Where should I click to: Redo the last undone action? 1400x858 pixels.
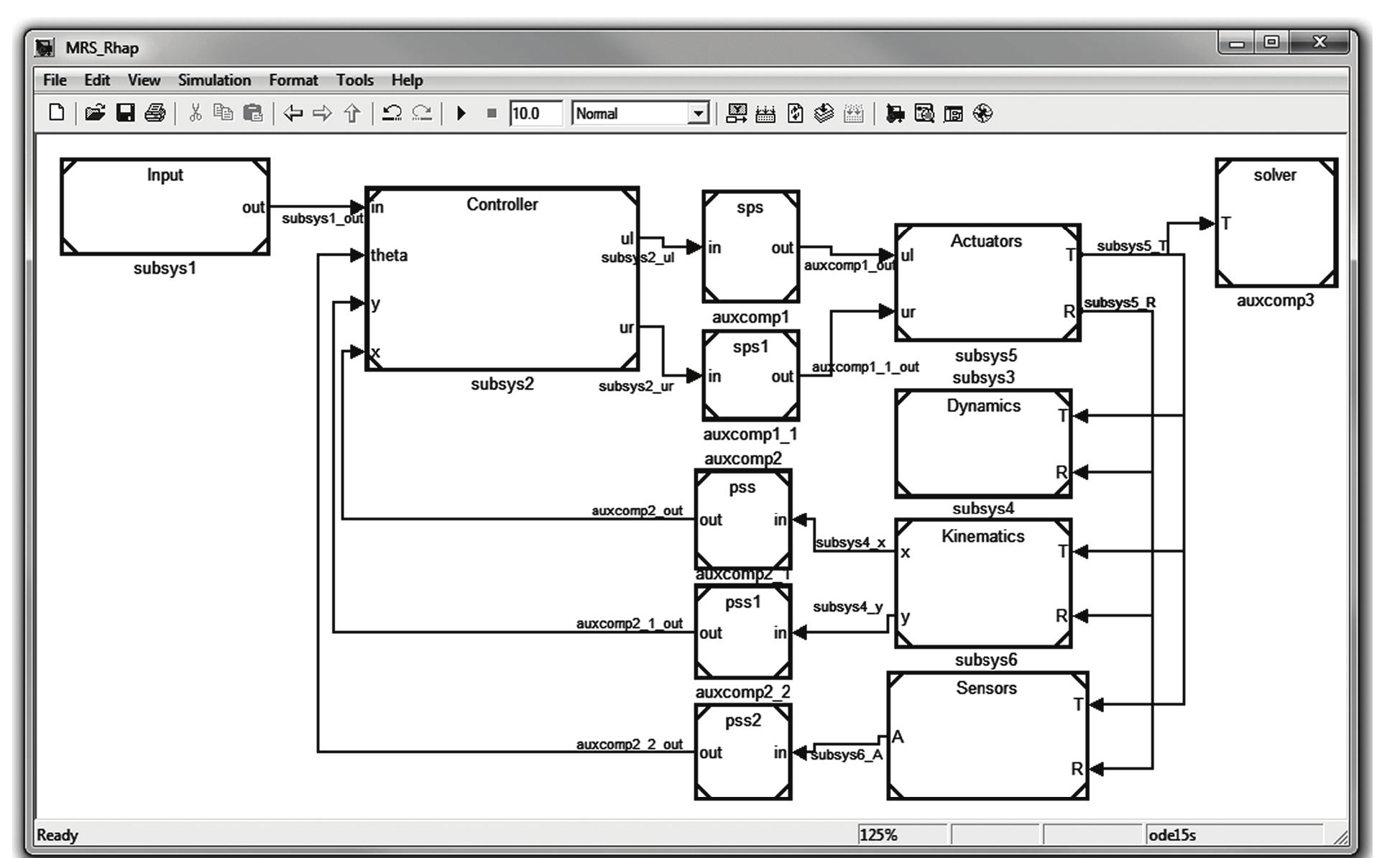pyautogui.click(x=422, y=113)
